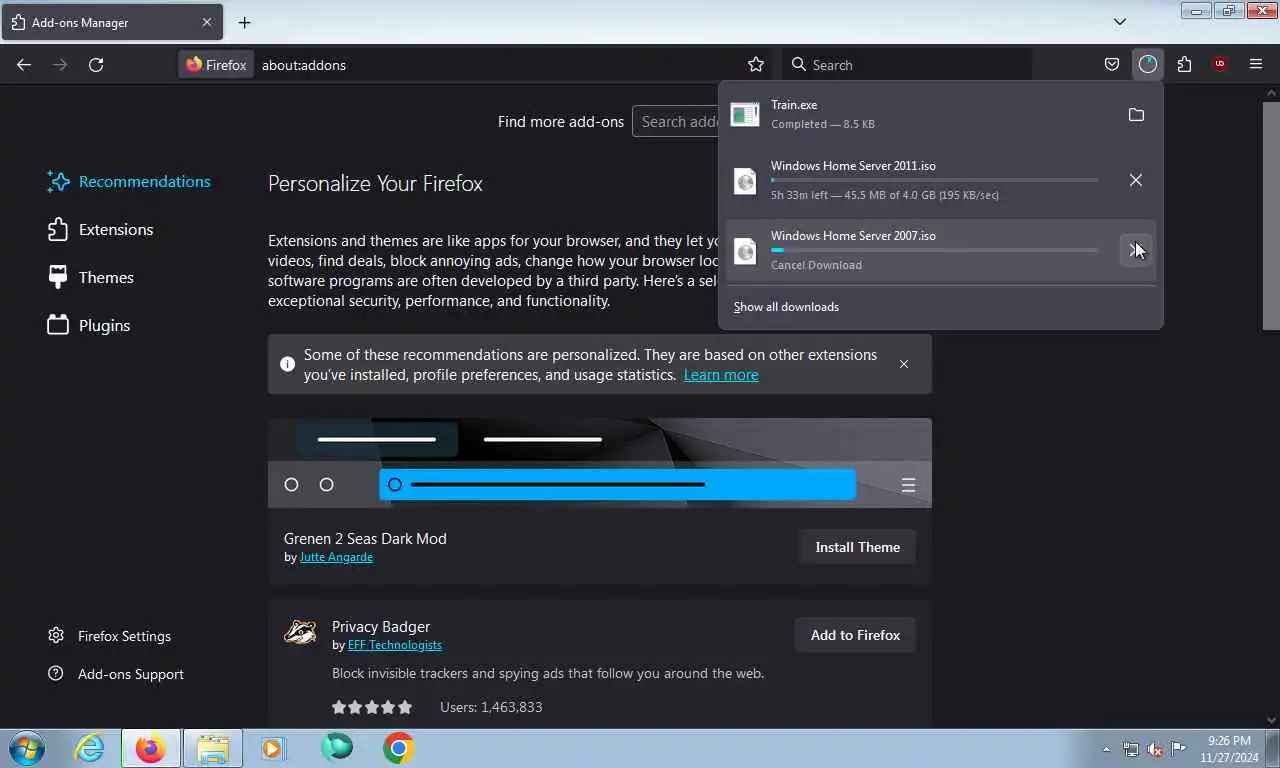This screenshot has height=768, width=1280.
Task: Open the Action Center flag icon
Action: tap(1179, 749)
